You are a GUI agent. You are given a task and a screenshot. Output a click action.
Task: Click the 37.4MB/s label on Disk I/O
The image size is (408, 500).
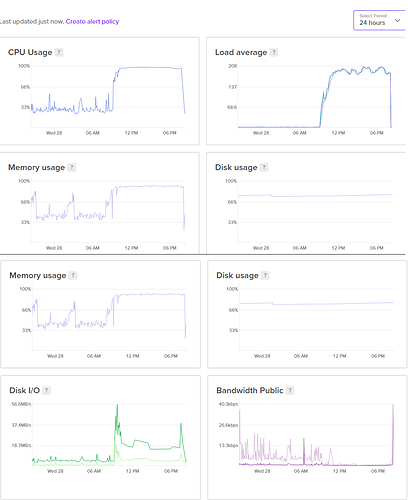(x=21, y=425)
